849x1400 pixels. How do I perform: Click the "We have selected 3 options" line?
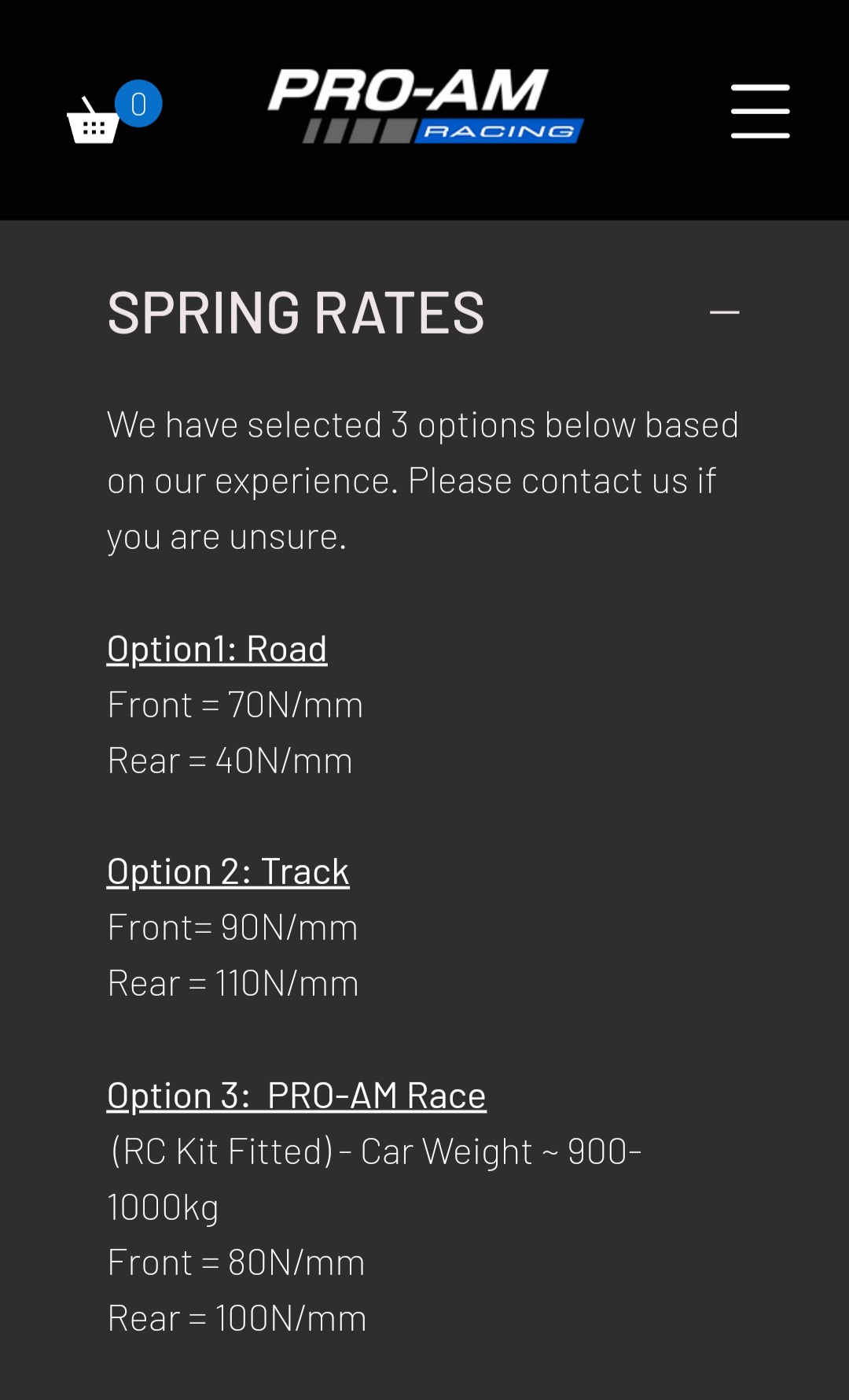point(422,425)
